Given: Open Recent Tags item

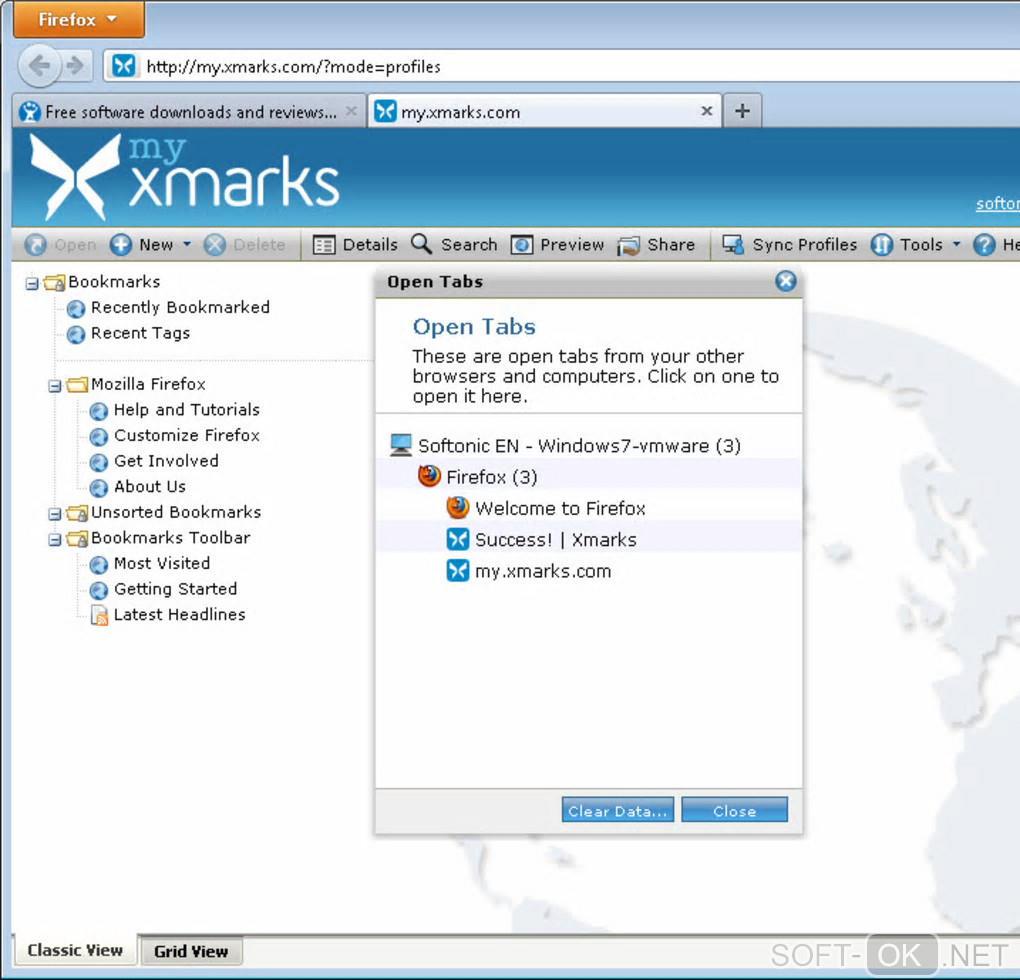Looking at the screenshot, I should click(141, 333).
